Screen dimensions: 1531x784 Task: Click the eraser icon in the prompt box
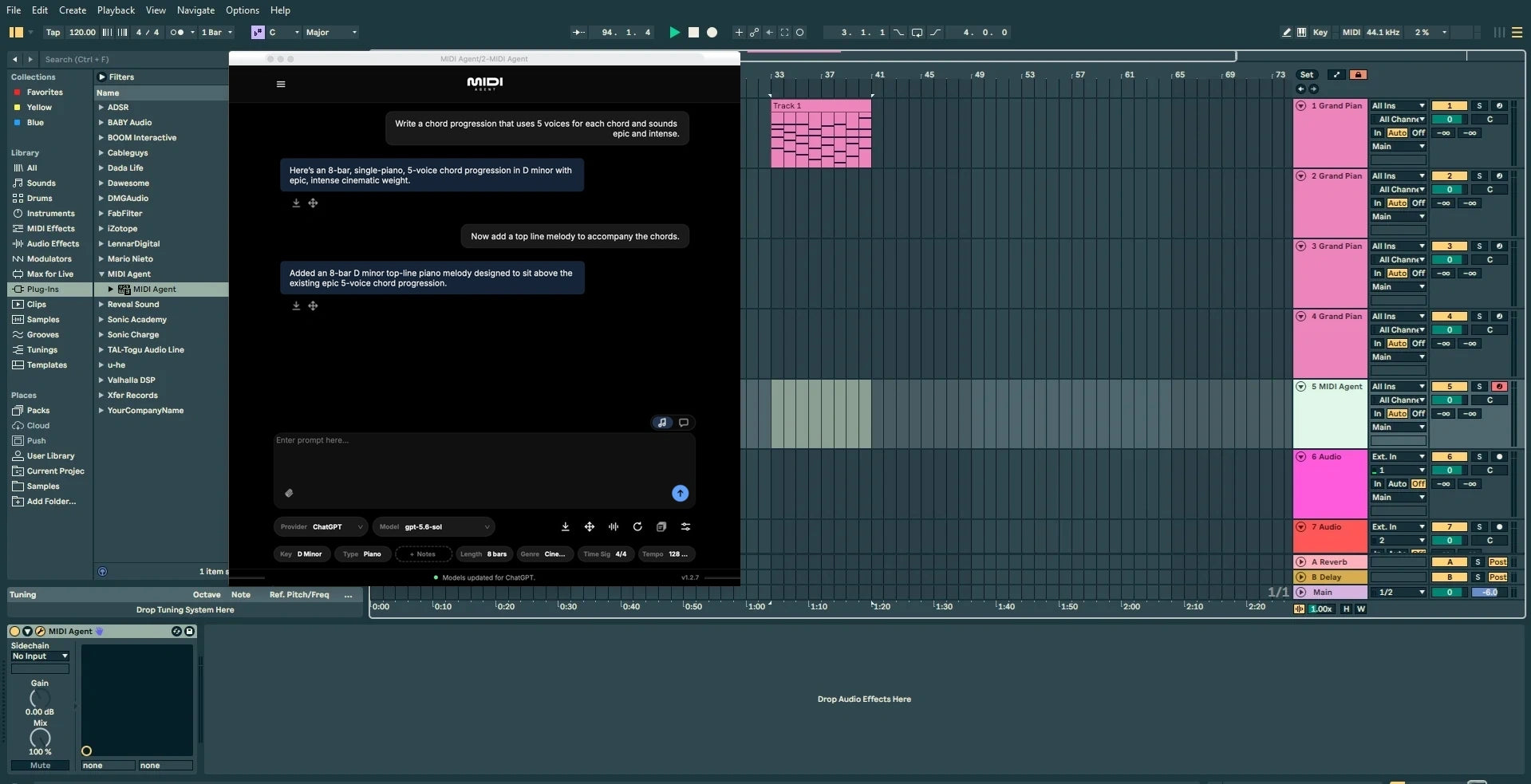point(289,493)
